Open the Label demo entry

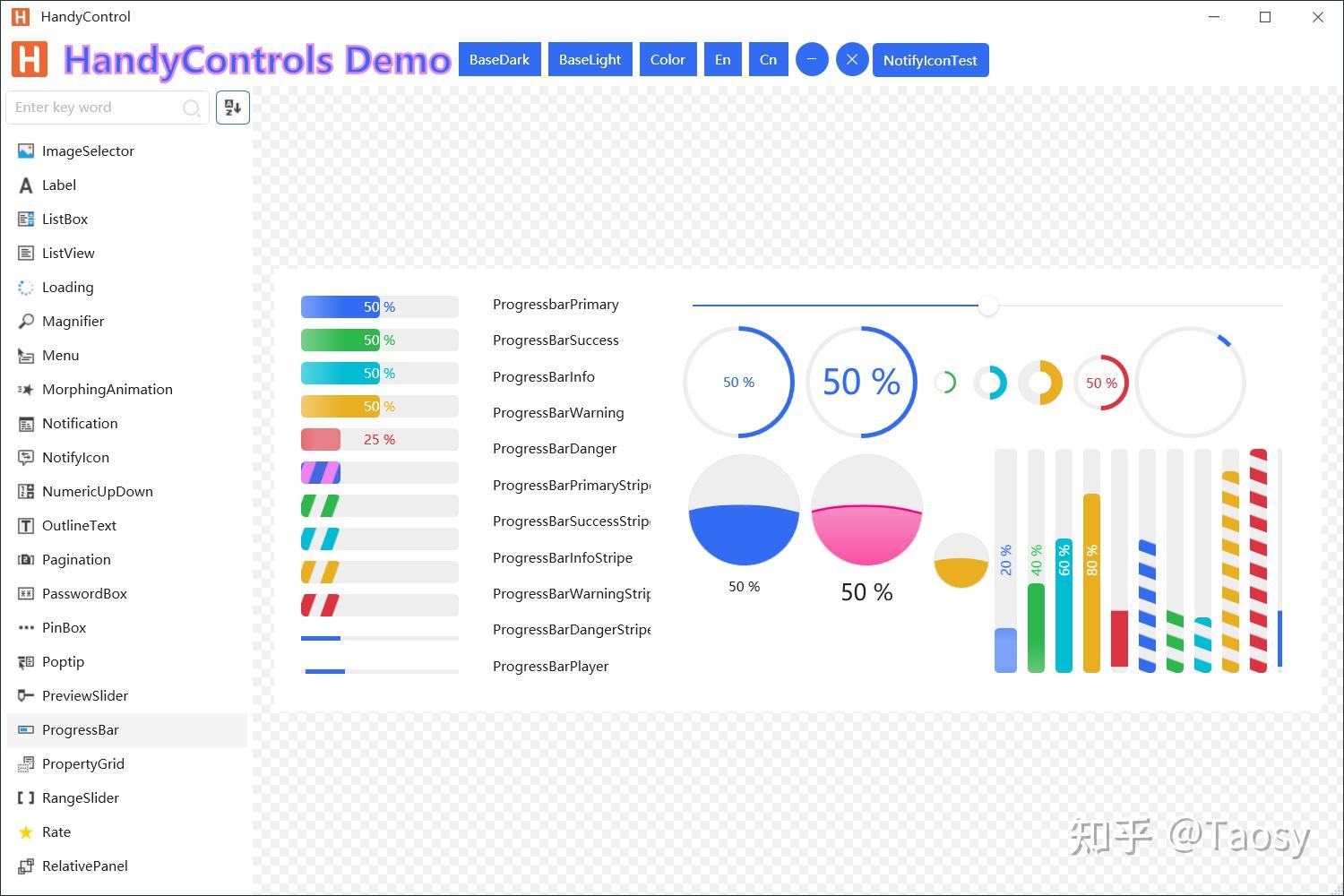click(x=126, y=185)
